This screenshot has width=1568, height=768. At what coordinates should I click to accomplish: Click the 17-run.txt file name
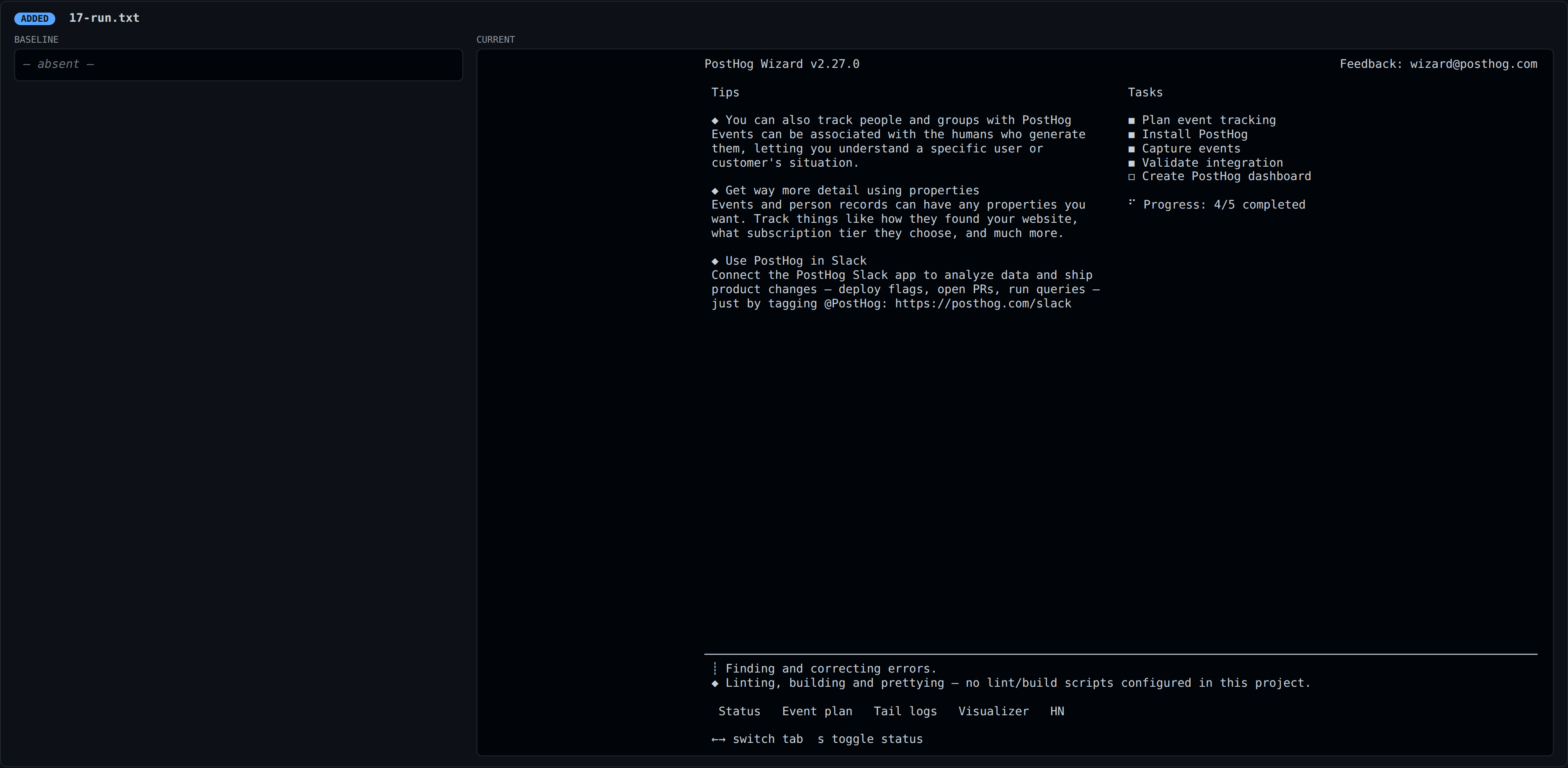[104, 18]
